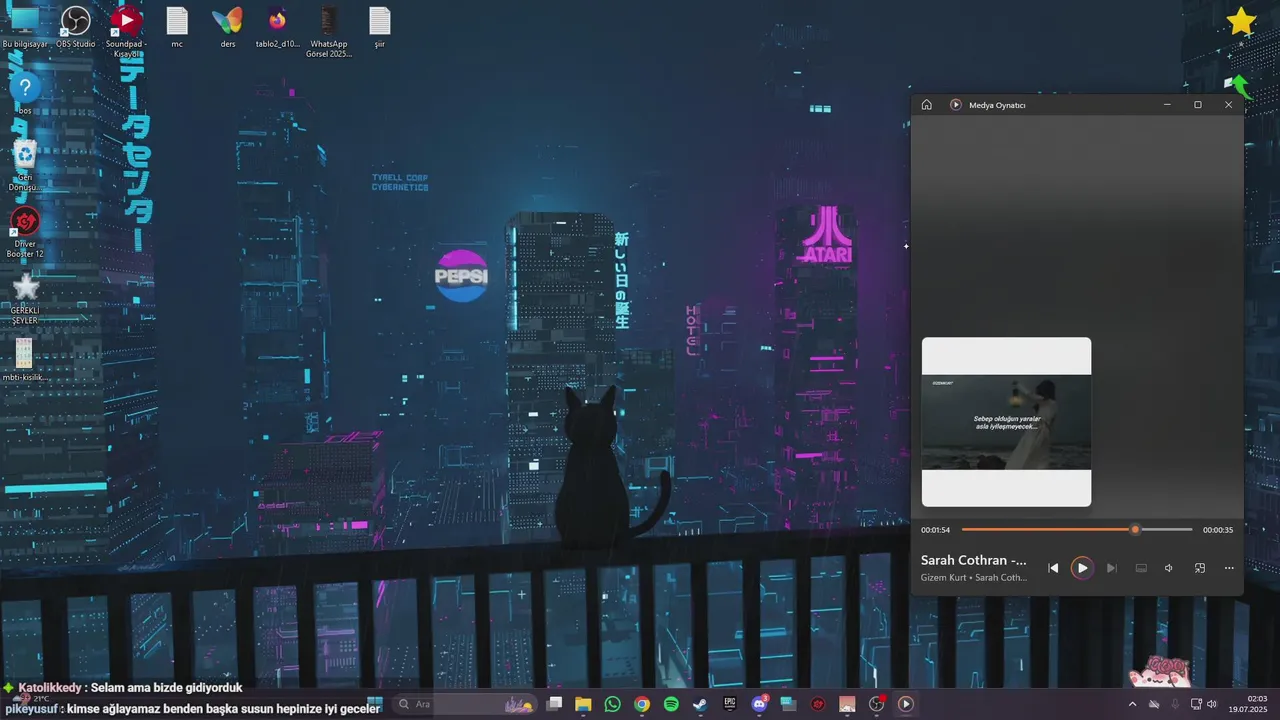Open the red circular app on taskbar
1280x720 pixels.
(x=818, y=704)
